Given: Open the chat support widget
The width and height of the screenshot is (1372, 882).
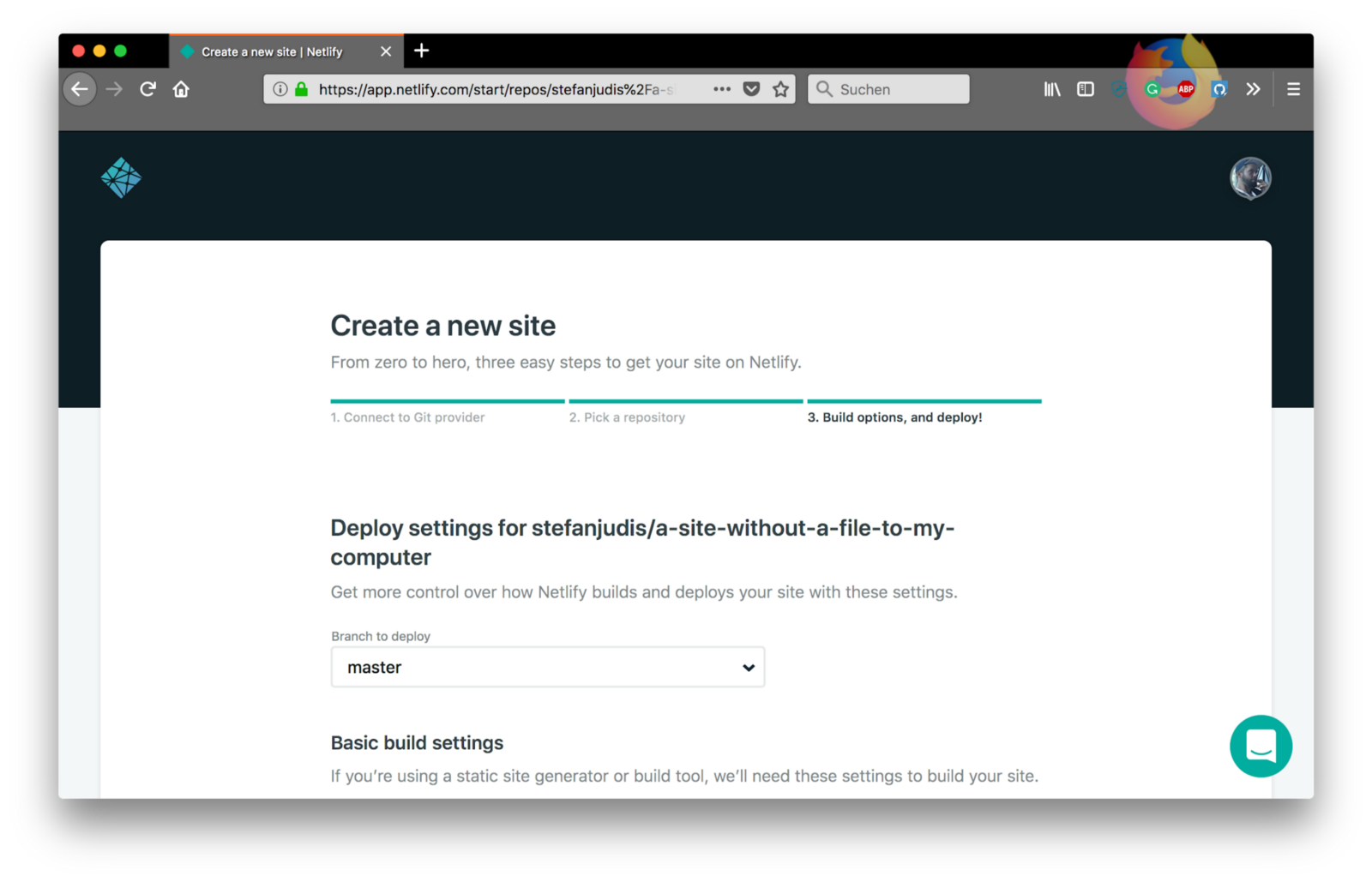Looking at the screenshot, I should [1261, 747].
